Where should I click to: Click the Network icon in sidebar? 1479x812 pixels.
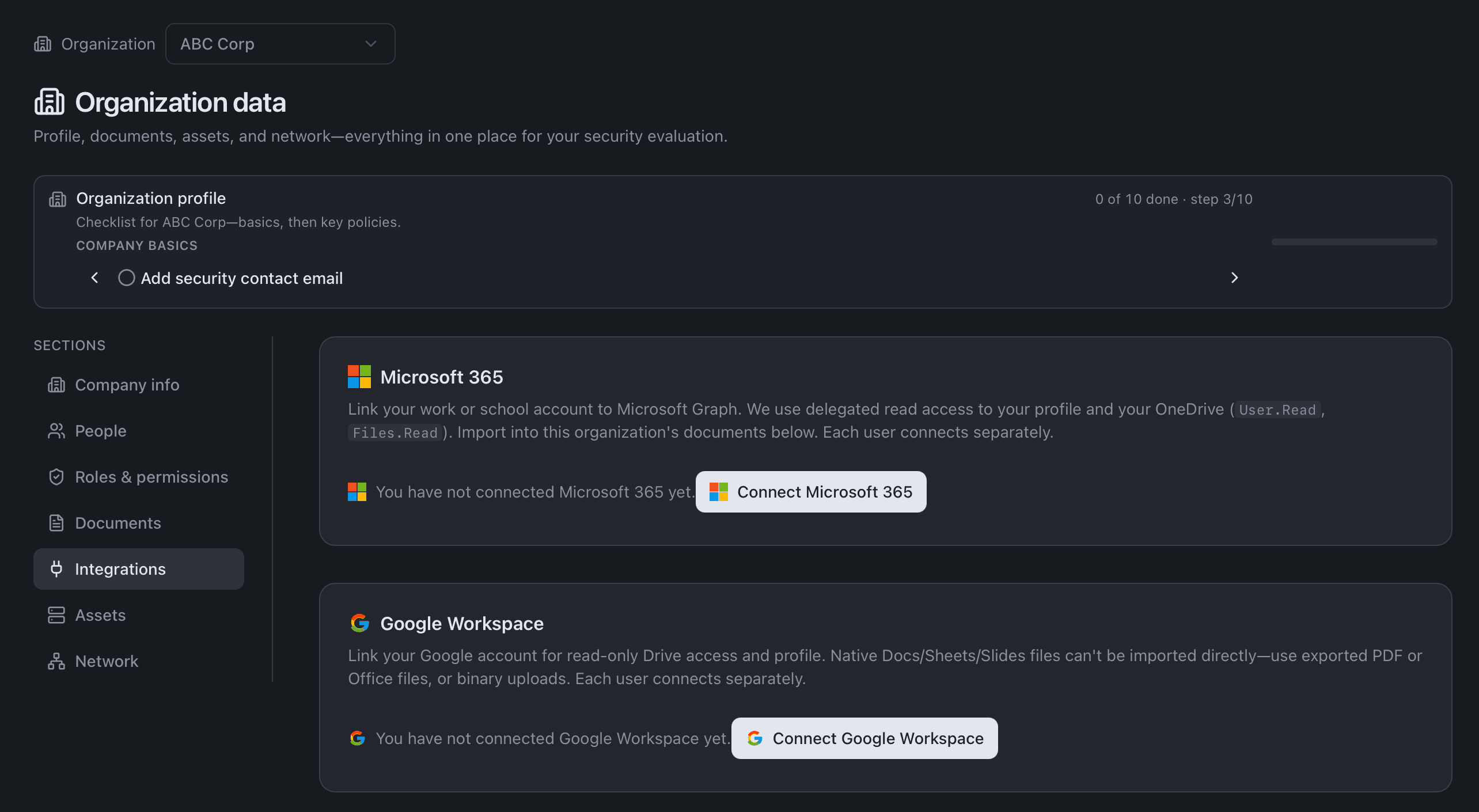[56, 661]
